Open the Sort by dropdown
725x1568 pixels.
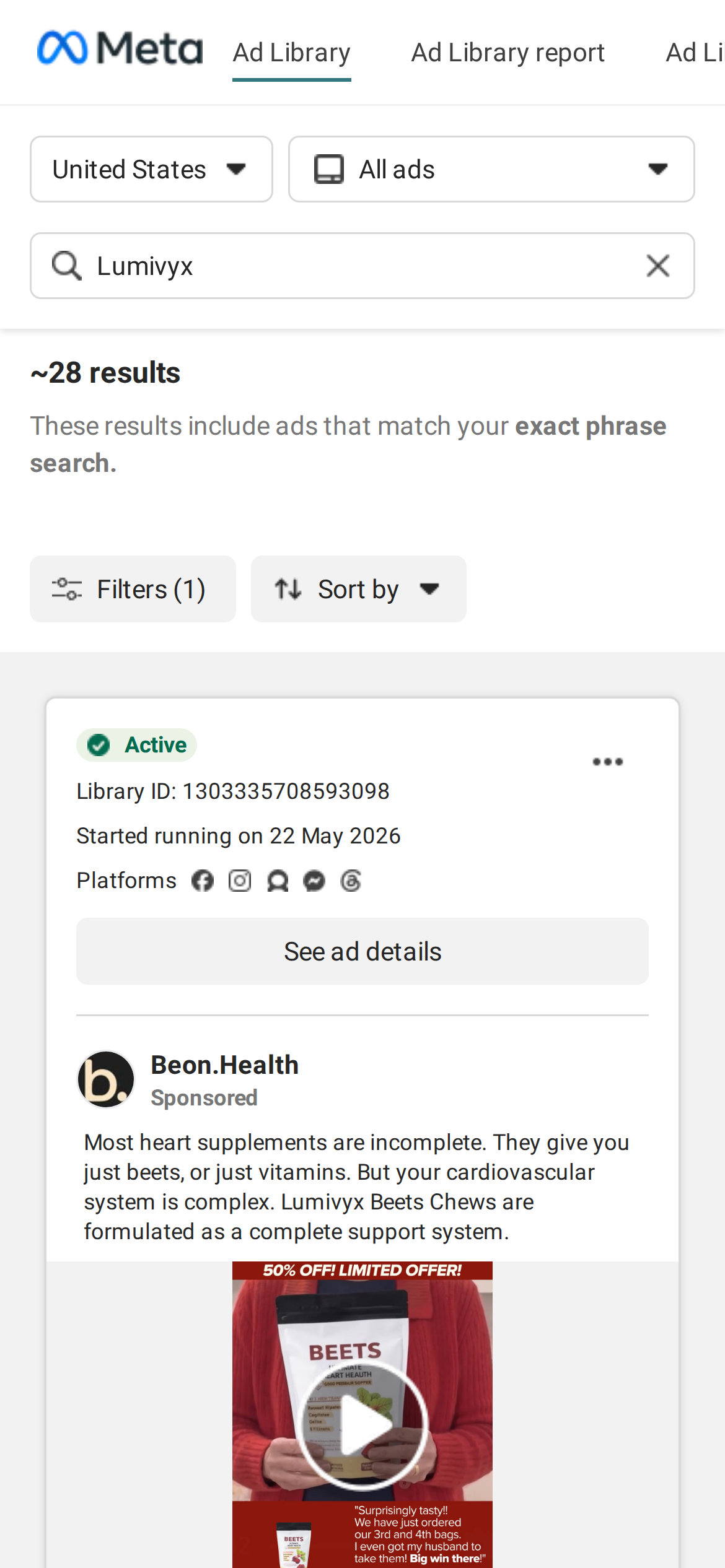358,589
